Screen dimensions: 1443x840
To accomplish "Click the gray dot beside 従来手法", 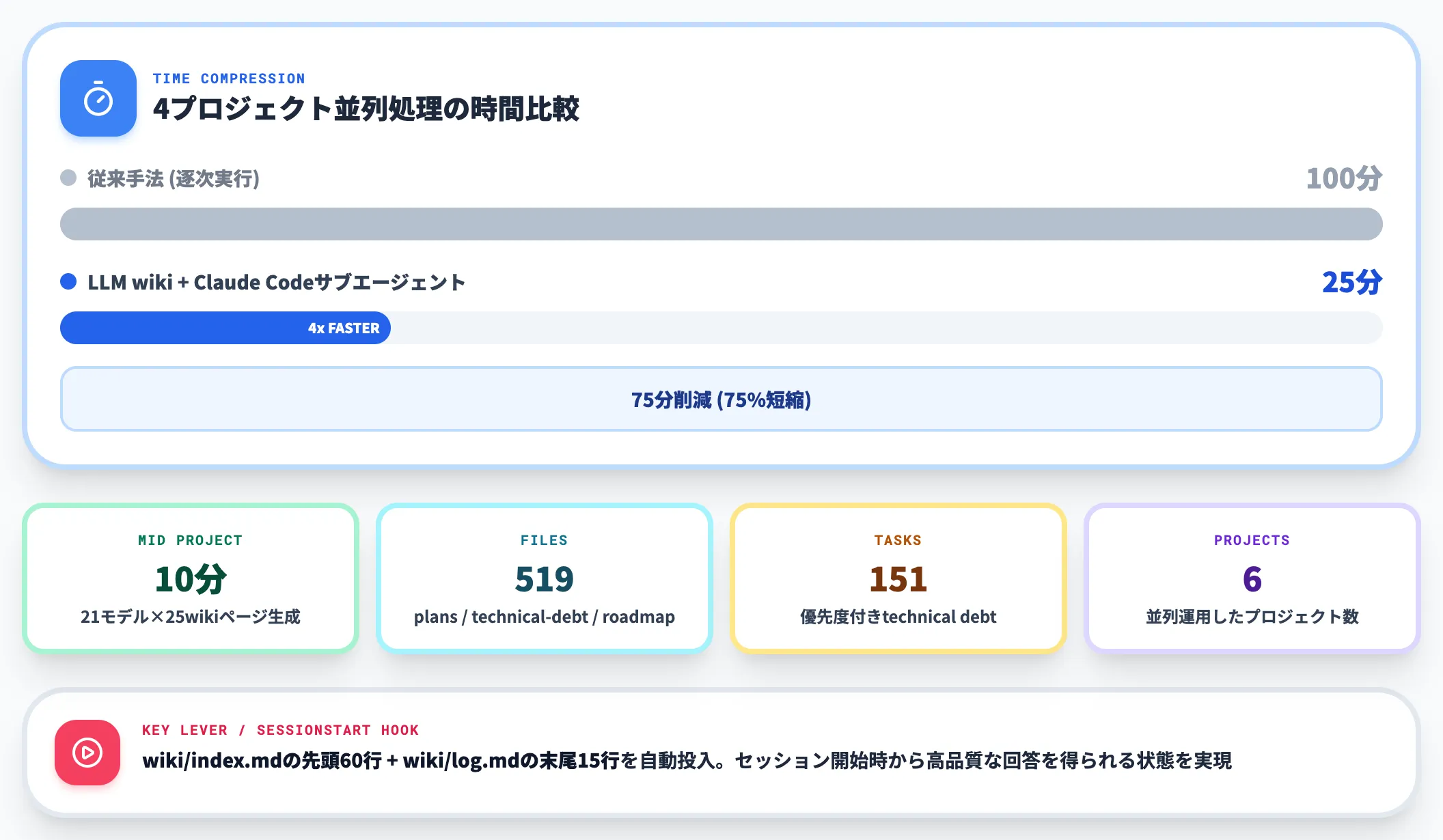I will pos(68,178).
